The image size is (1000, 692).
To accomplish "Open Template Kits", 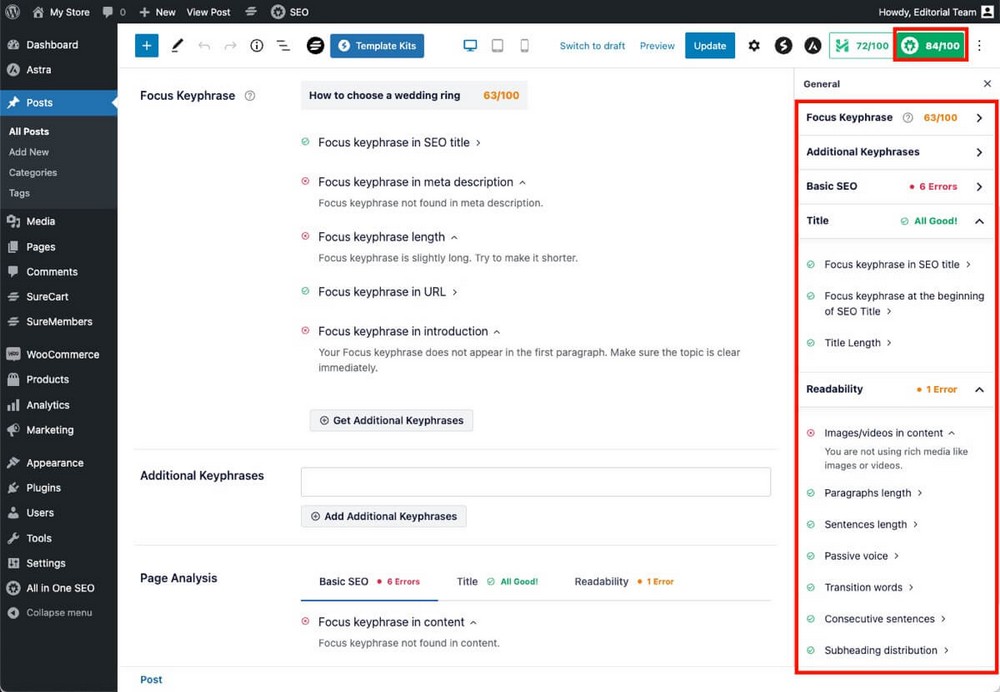I will click(377, 45).
